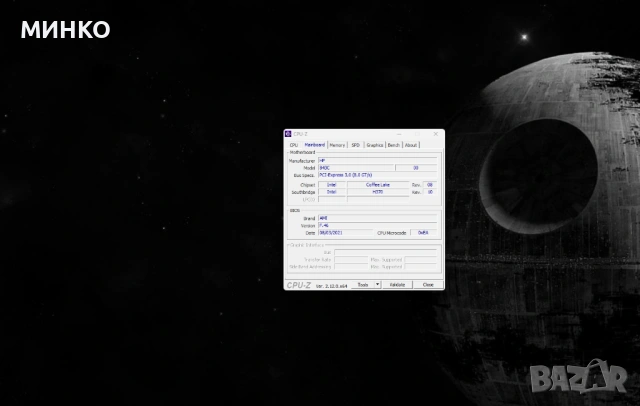Click the Southbridge vendor Intel value
This screenshot has height=406, width=640.
[332, 192]
